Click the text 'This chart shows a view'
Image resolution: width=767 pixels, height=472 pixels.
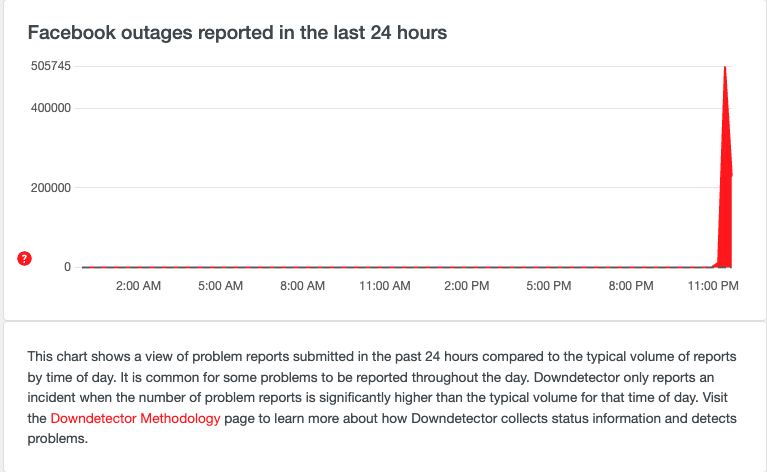[106, 356]
